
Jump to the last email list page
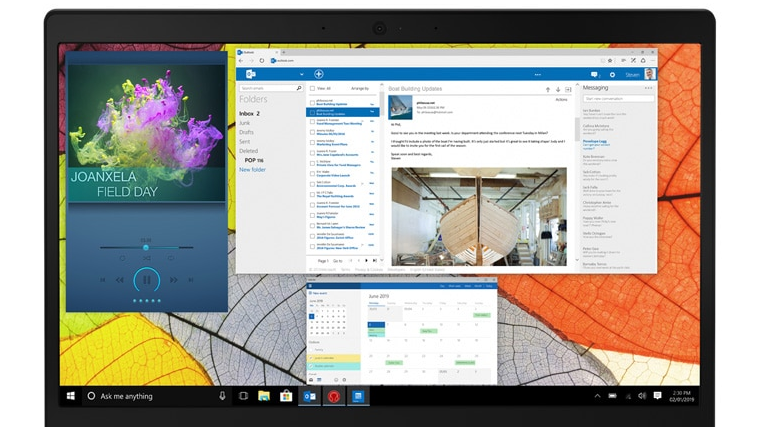click(375, 261)
